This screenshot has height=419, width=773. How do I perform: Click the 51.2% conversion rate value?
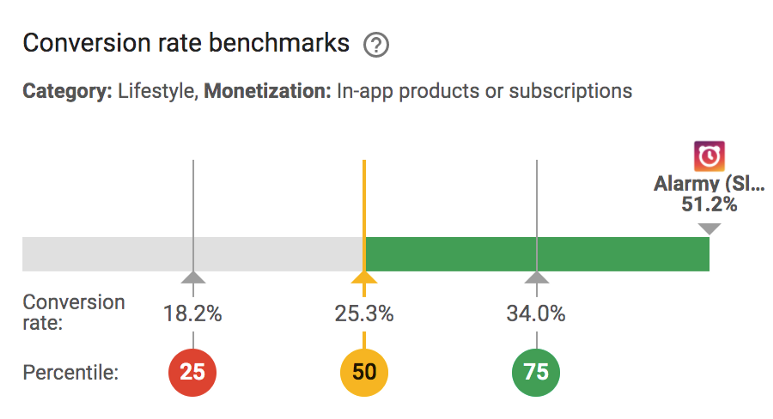(709, 205)
